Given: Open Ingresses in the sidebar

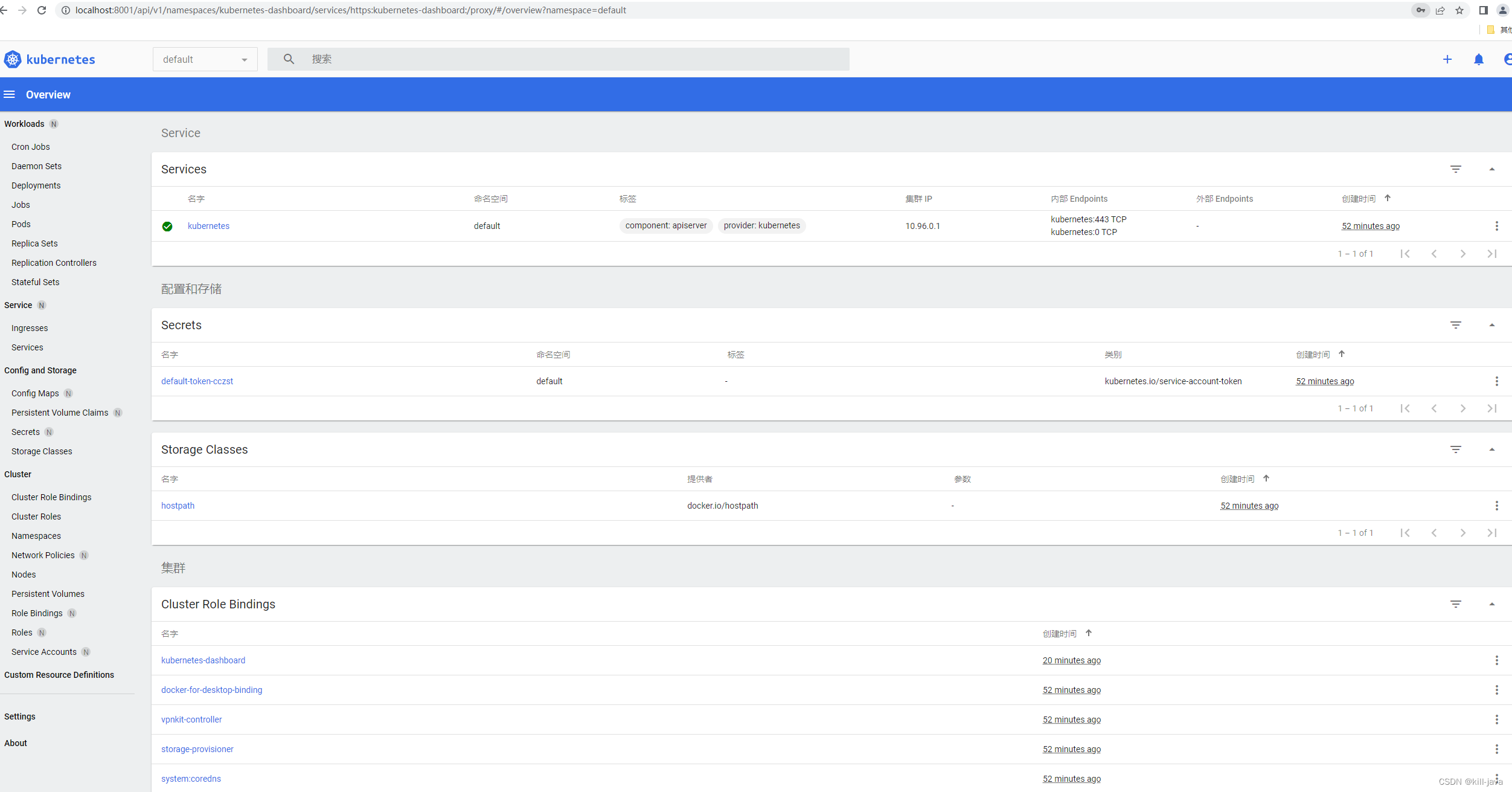Looking at the screenshot, I should 30,328.
